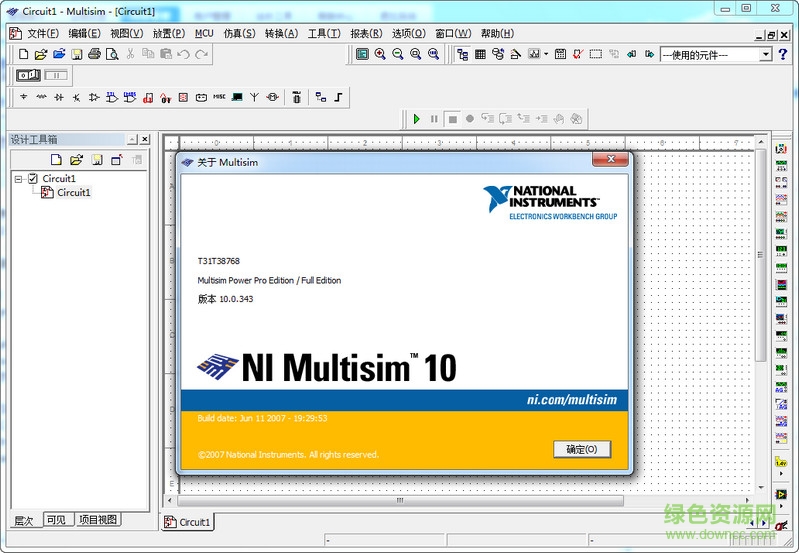Select the Place Diode component icon
799x553 pixels.
click(59, 98)
